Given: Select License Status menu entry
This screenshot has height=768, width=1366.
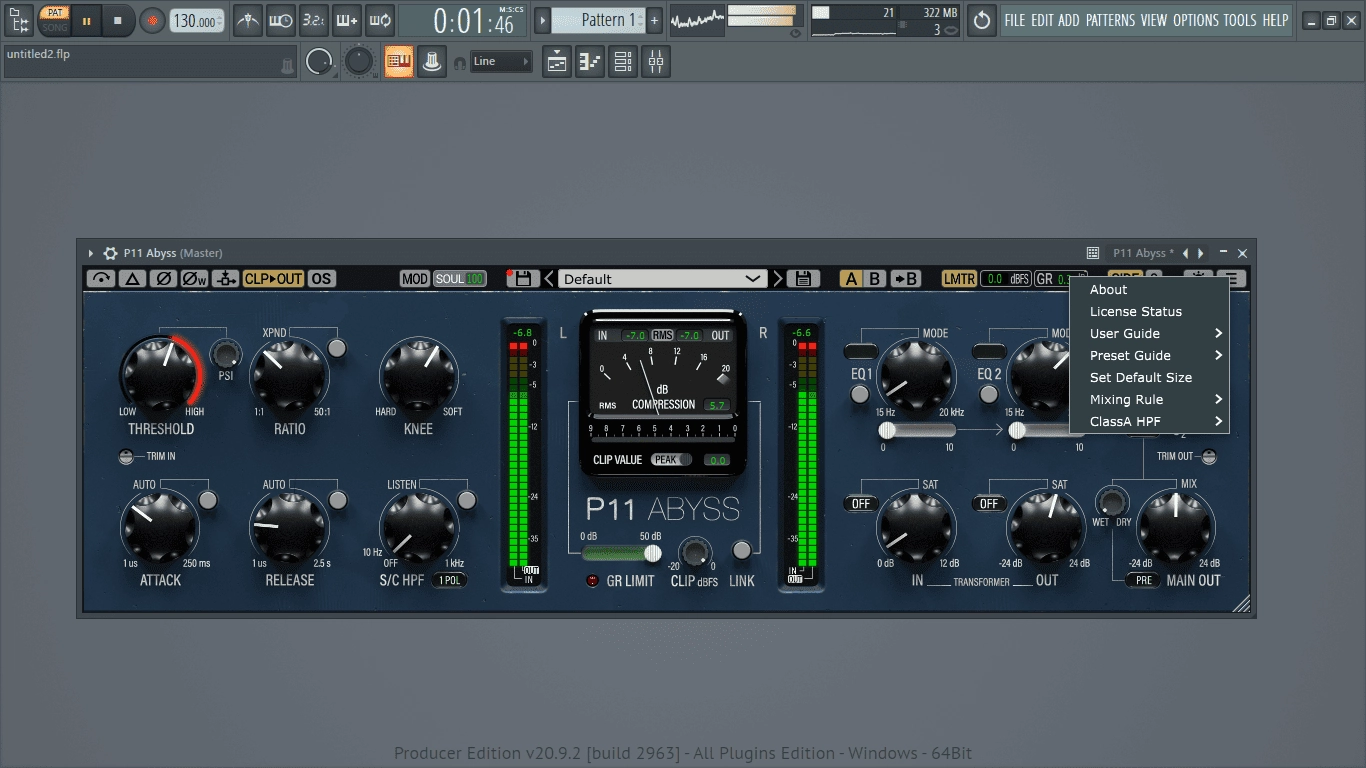Looking at the screenshot, I should click(1149, 312).
